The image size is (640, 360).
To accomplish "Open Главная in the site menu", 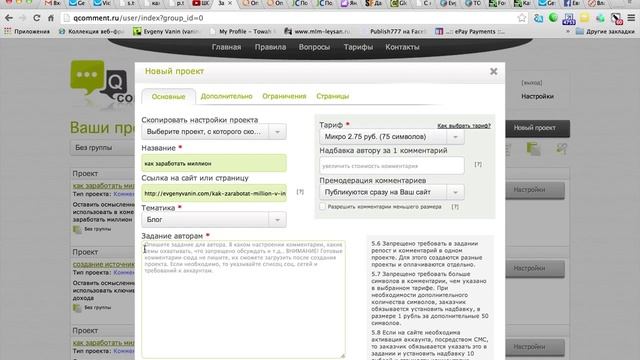I will click(x=226, y=47).
